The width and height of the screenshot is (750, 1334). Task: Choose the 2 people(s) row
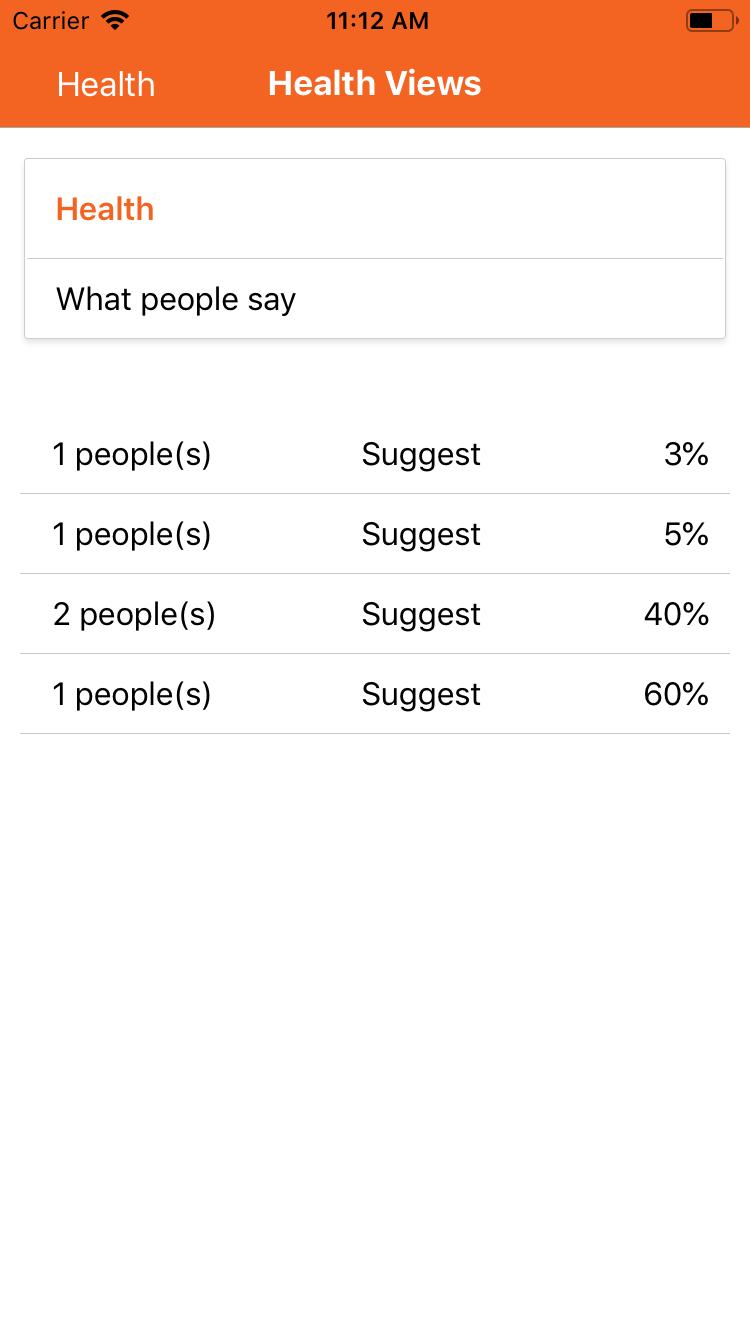(x=375, y=614)
